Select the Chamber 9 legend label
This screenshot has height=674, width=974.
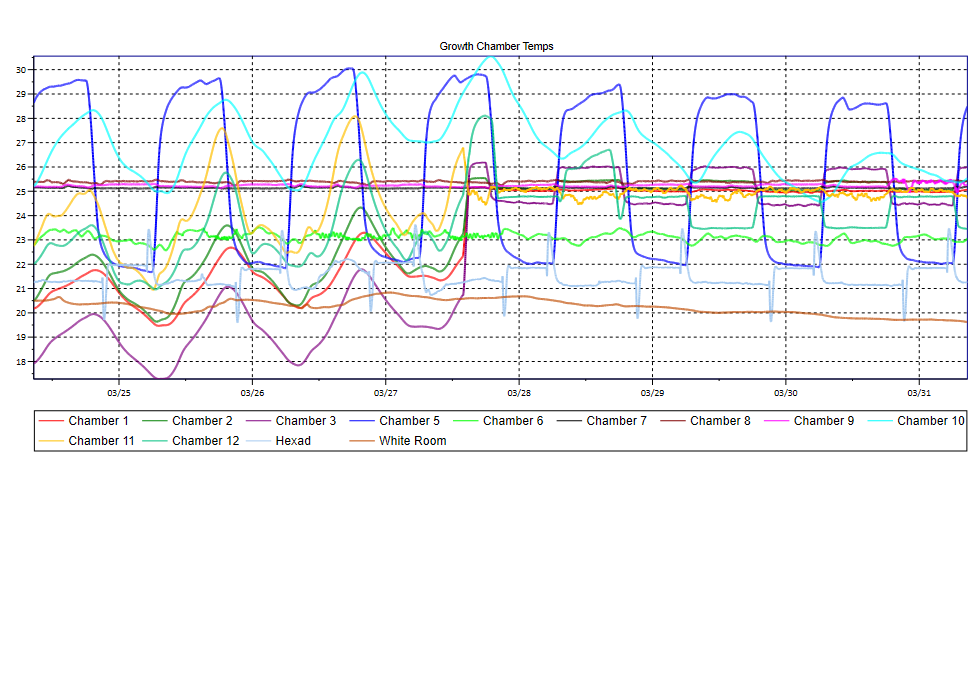[x=824, y=421]
